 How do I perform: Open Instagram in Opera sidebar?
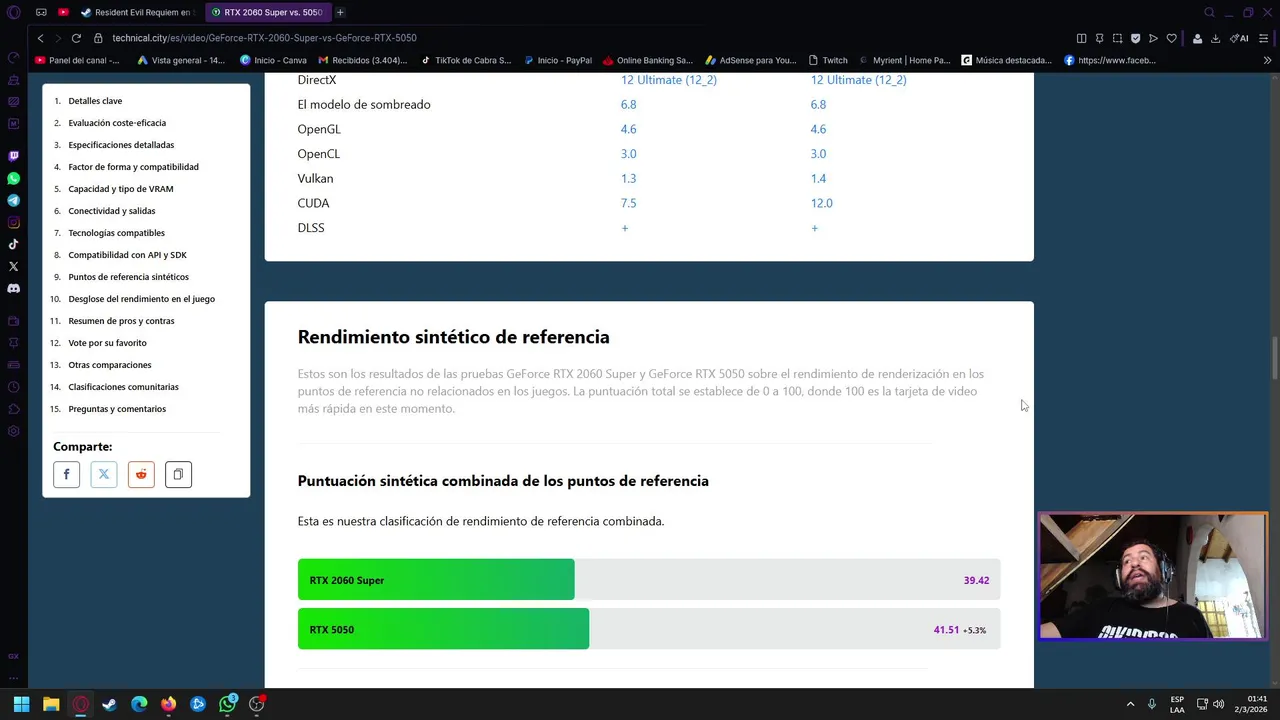click(x=13, y=222)
